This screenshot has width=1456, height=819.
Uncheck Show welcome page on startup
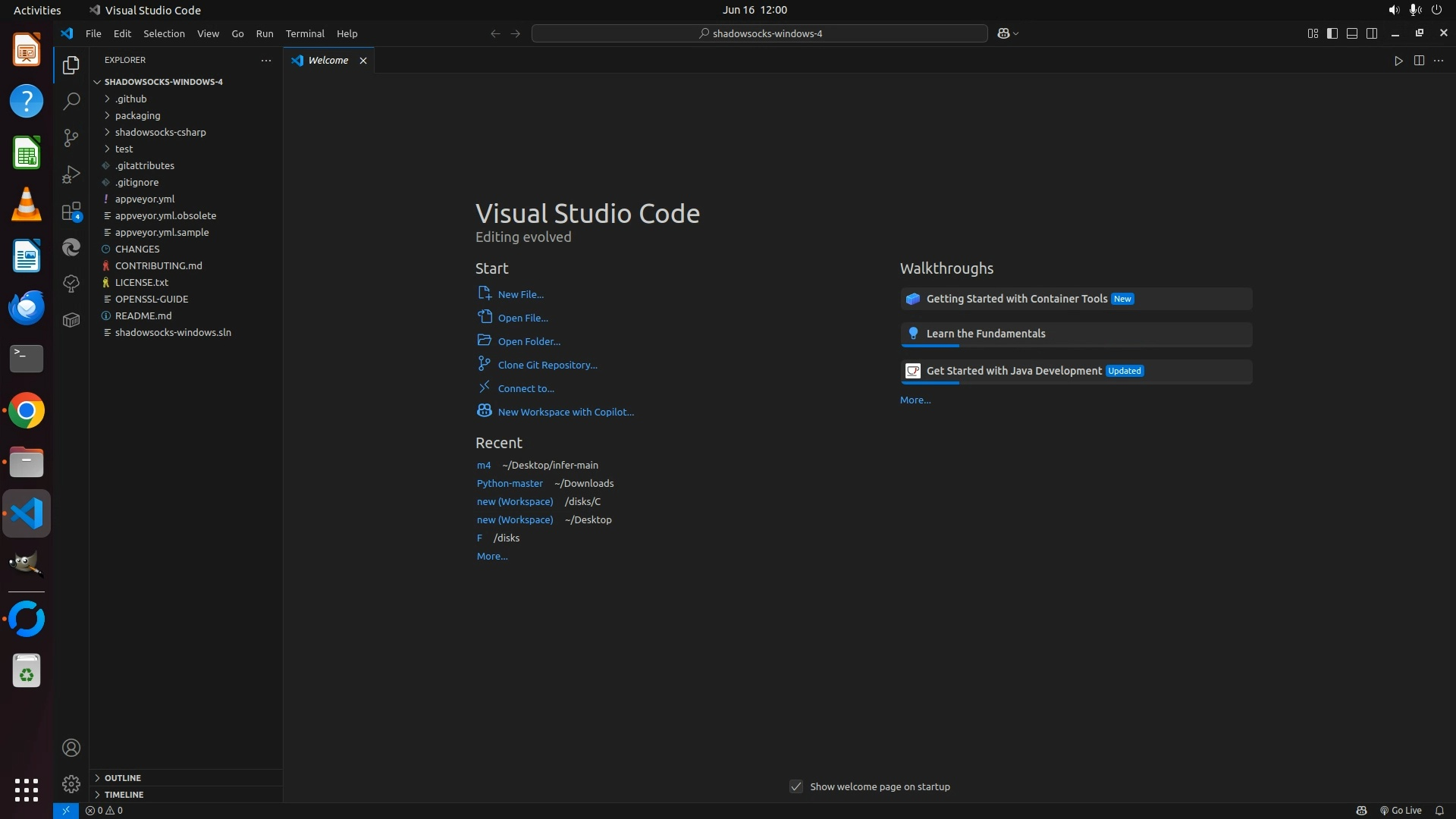(x=796, y=786)
